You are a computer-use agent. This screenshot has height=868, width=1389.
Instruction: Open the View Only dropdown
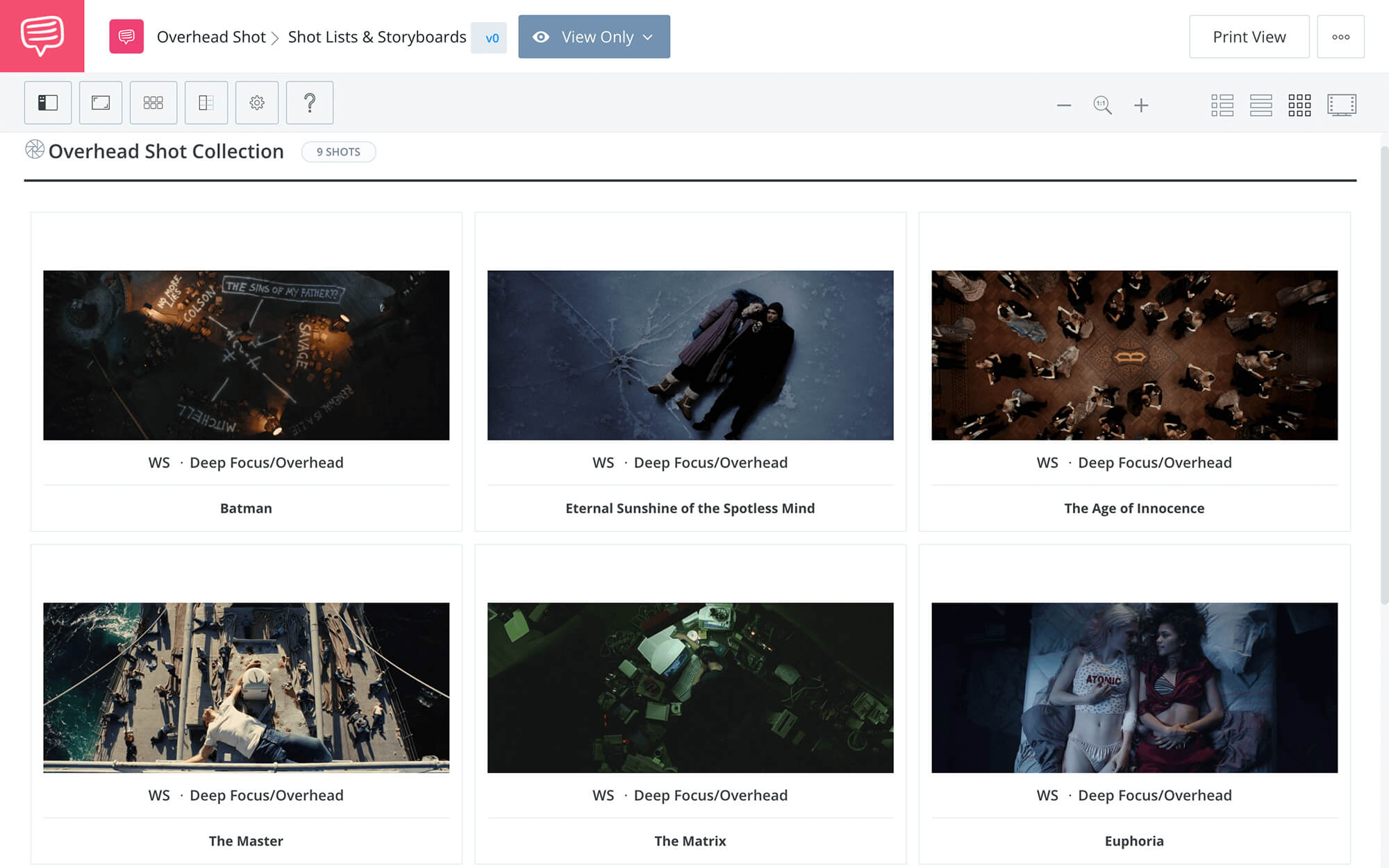coord(594,37)
